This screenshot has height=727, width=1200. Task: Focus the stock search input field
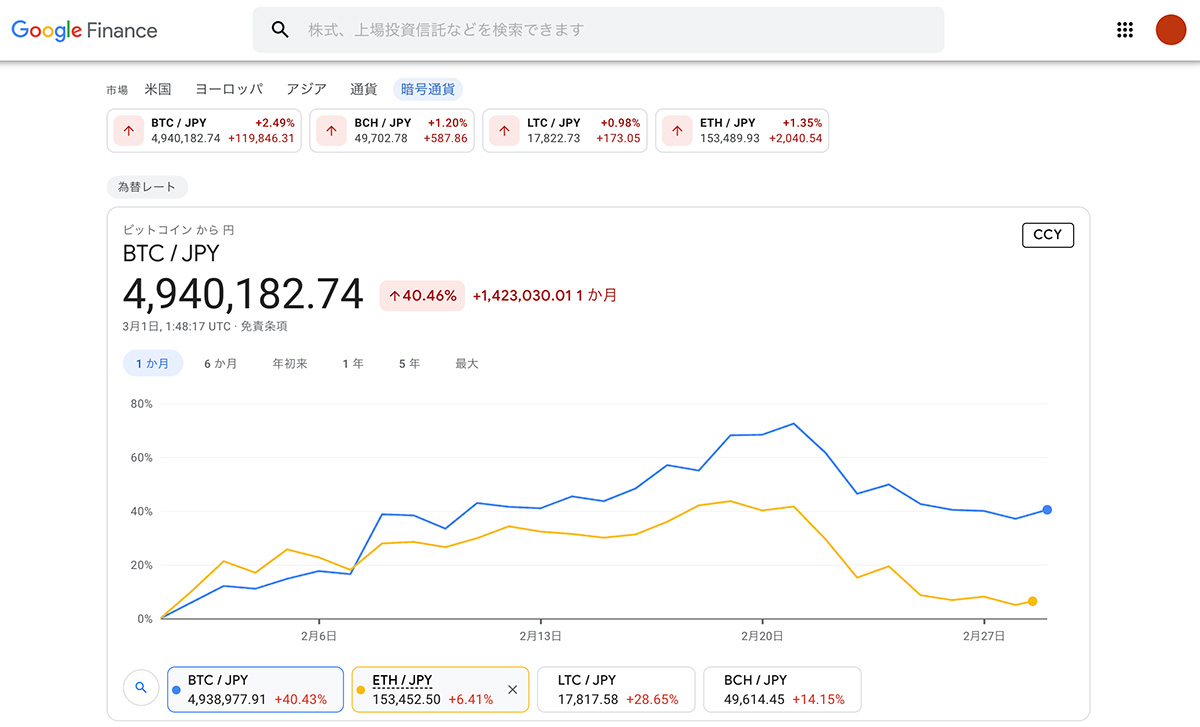pos(598,30)
